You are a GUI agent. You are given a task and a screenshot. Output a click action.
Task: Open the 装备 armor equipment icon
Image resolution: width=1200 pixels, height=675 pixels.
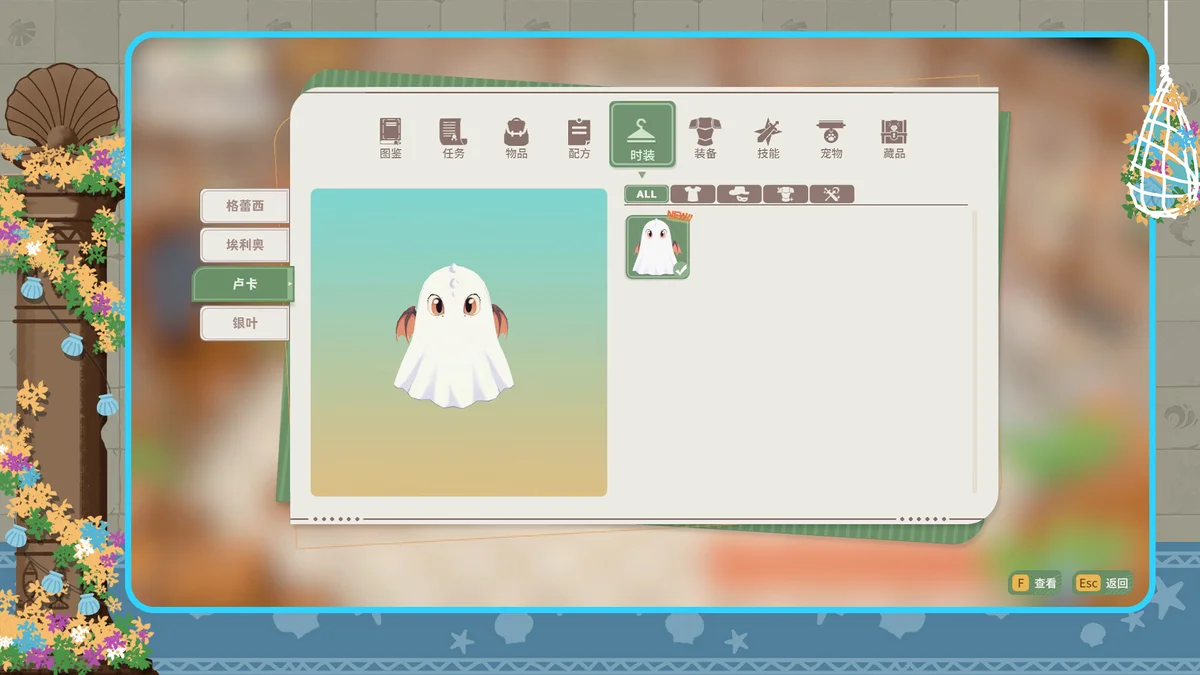[705, 137]
